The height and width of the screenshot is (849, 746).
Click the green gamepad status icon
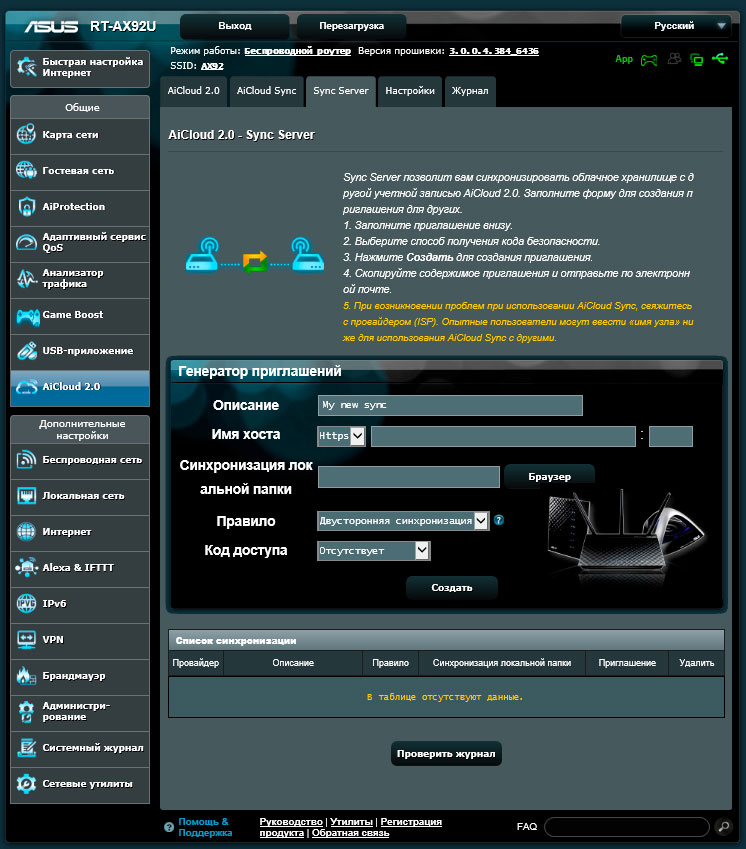[x=649, y=60]
